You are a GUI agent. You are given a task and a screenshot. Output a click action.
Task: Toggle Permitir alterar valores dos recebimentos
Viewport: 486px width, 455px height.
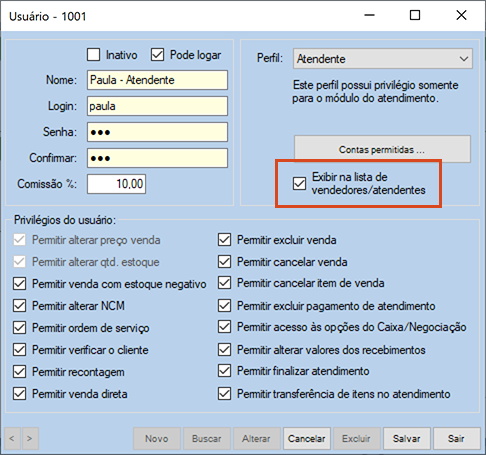click(224, 350)
